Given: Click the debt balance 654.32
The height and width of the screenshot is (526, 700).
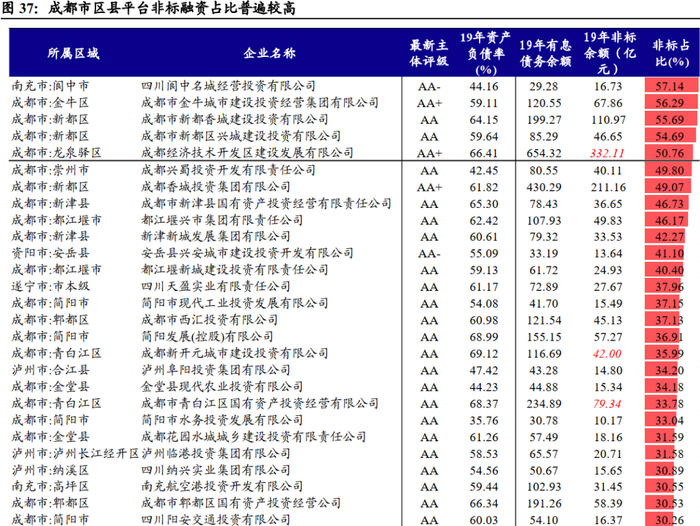Looking at the screenshot, I should click(543, 153).
